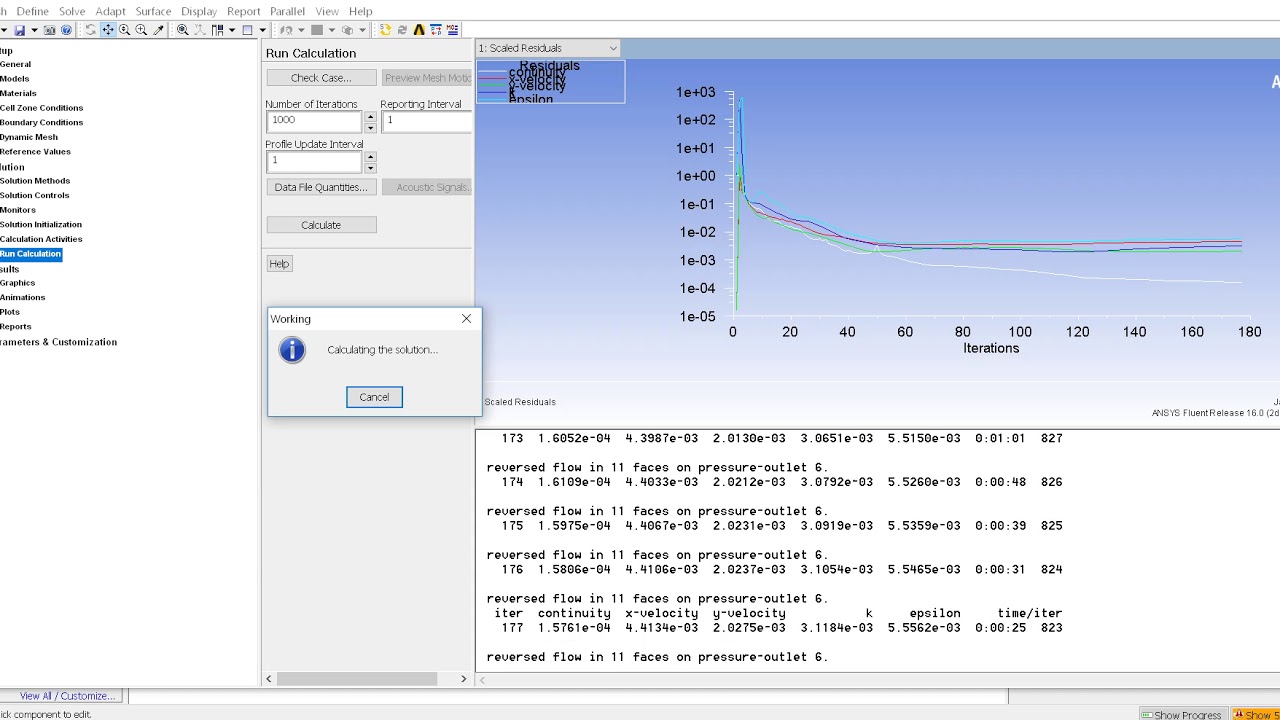Viewport: 1280px width, 720px height.
Task: Select General in the navigation tree
Action: click(15, 64)
